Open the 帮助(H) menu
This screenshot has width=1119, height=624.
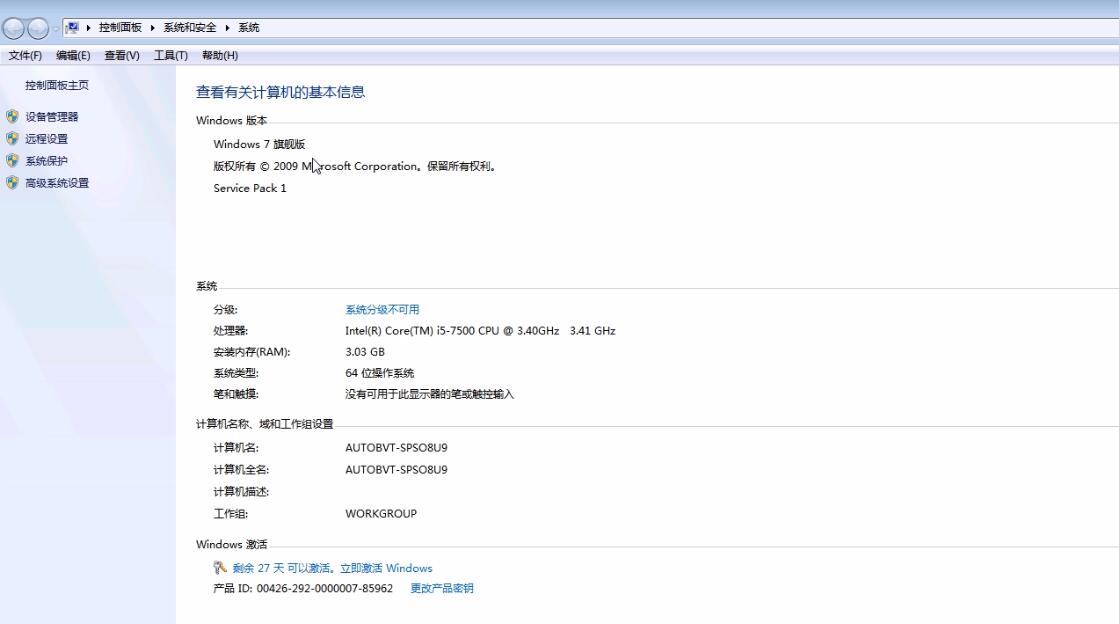220,56
